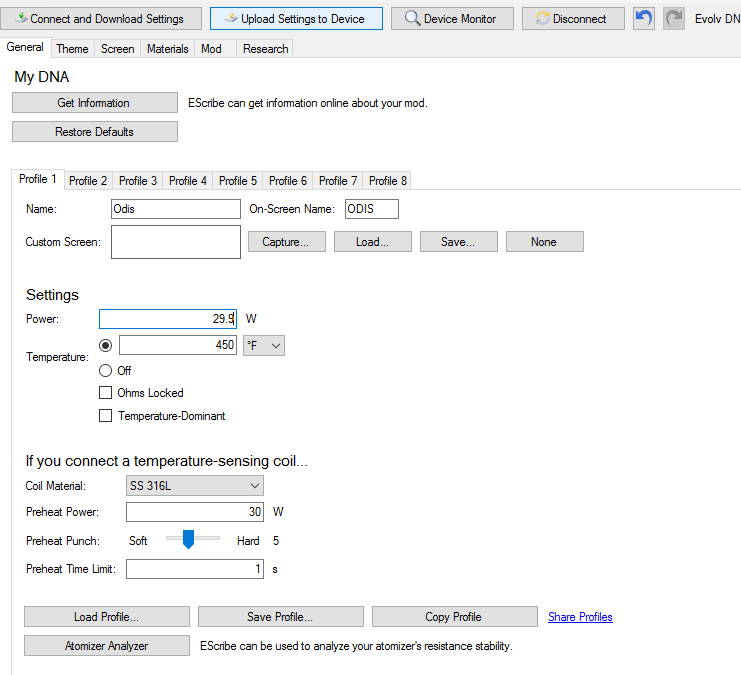Launch the Atomizer Analyzer

coord(106,646)
